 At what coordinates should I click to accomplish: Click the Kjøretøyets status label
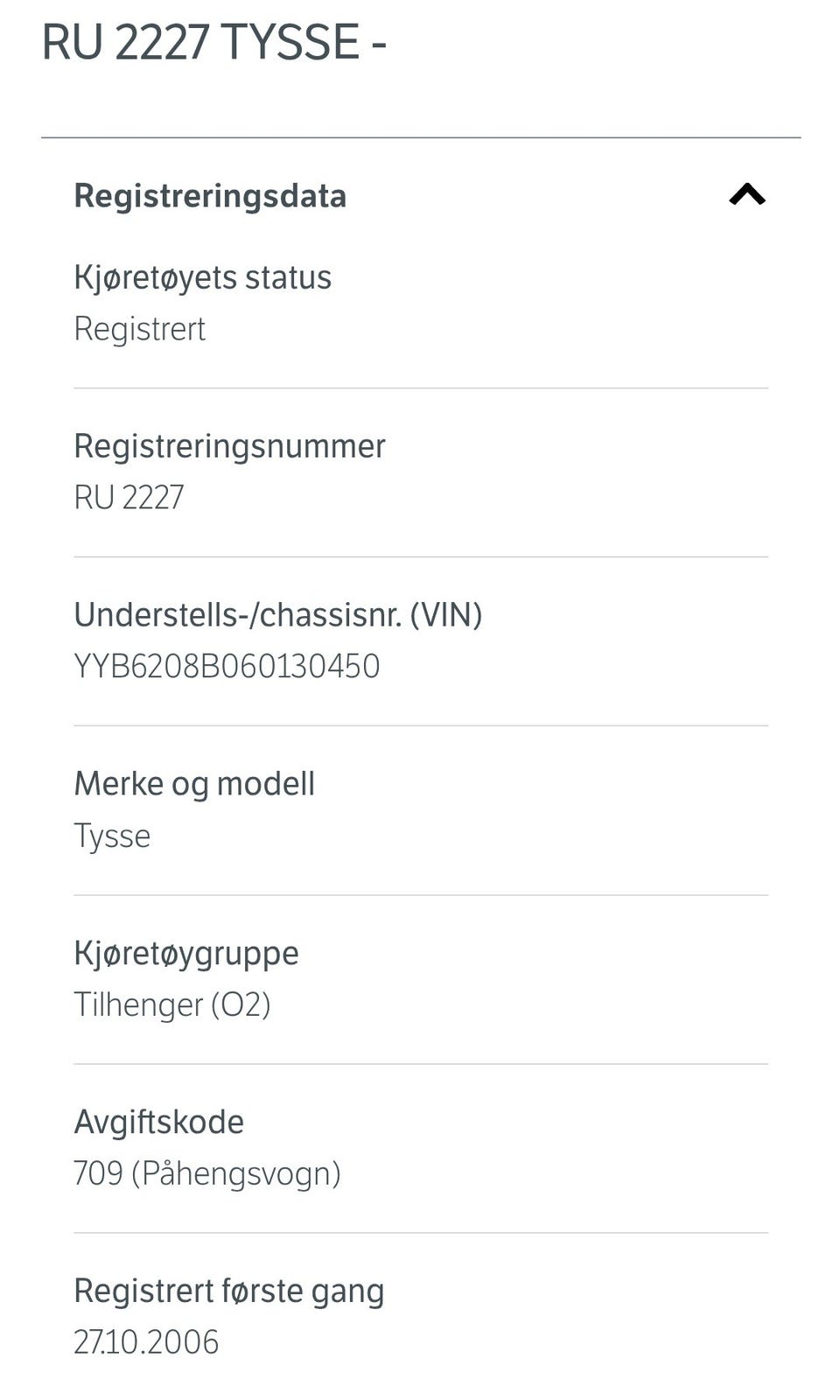[x=202, y=277]
